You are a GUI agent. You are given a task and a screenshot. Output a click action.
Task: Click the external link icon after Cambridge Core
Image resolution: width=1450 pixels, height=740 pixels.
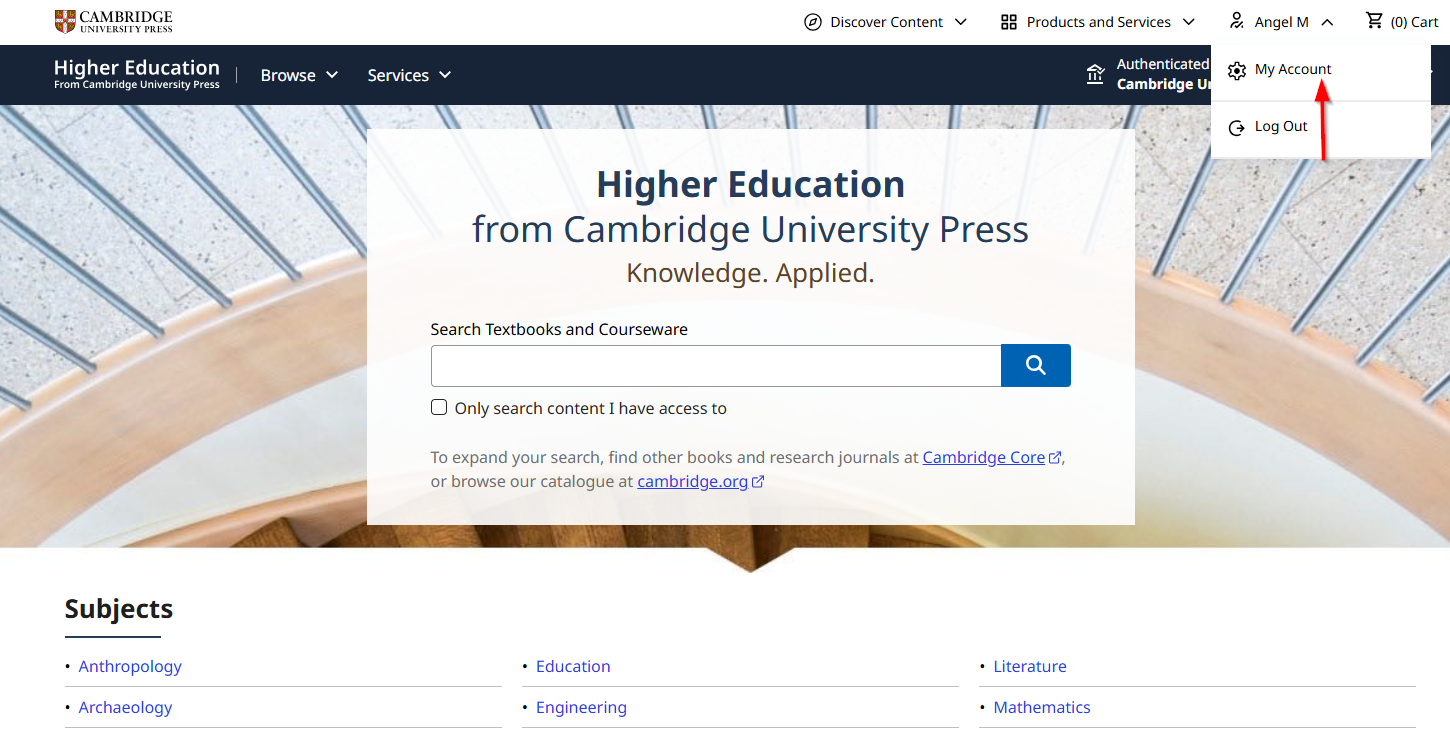click(1055, 458)
